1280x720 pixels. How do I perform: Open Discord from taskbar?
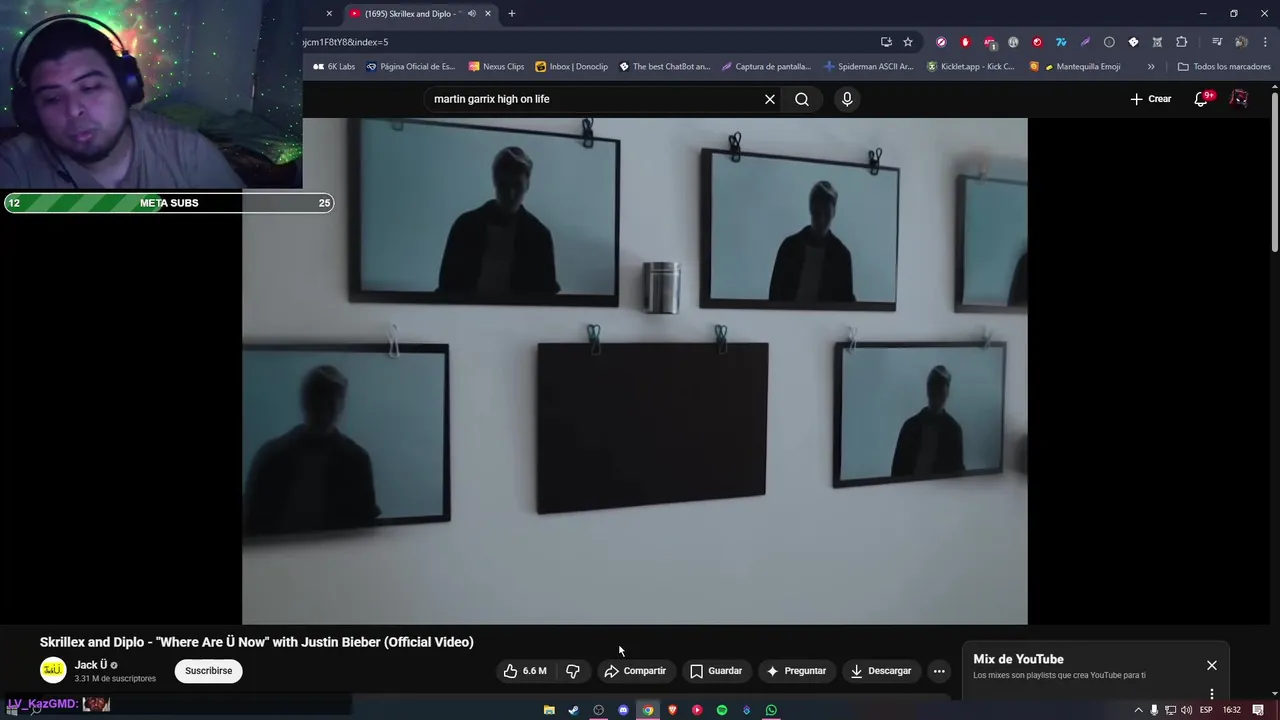click(x=623, y=710)
